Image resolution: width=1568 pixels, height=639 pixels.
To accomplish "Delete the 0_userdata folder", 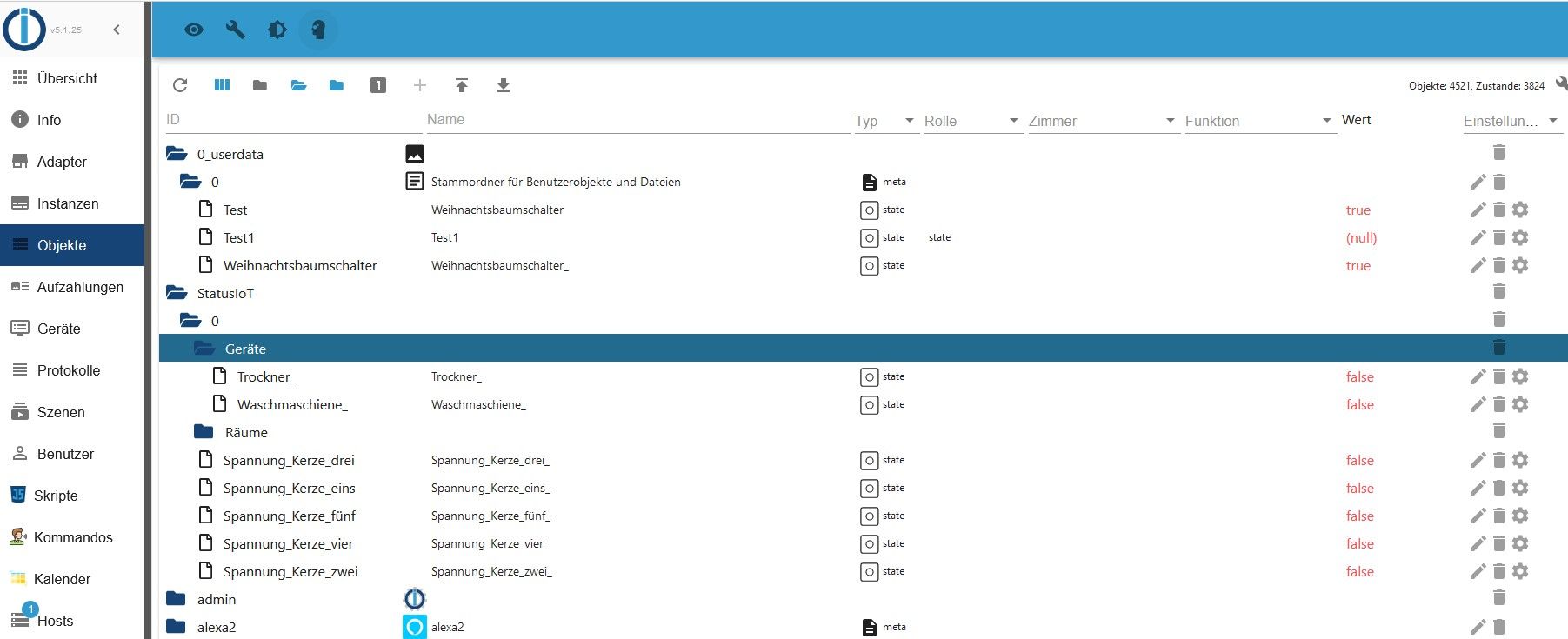I will [x=1499, y=152].
